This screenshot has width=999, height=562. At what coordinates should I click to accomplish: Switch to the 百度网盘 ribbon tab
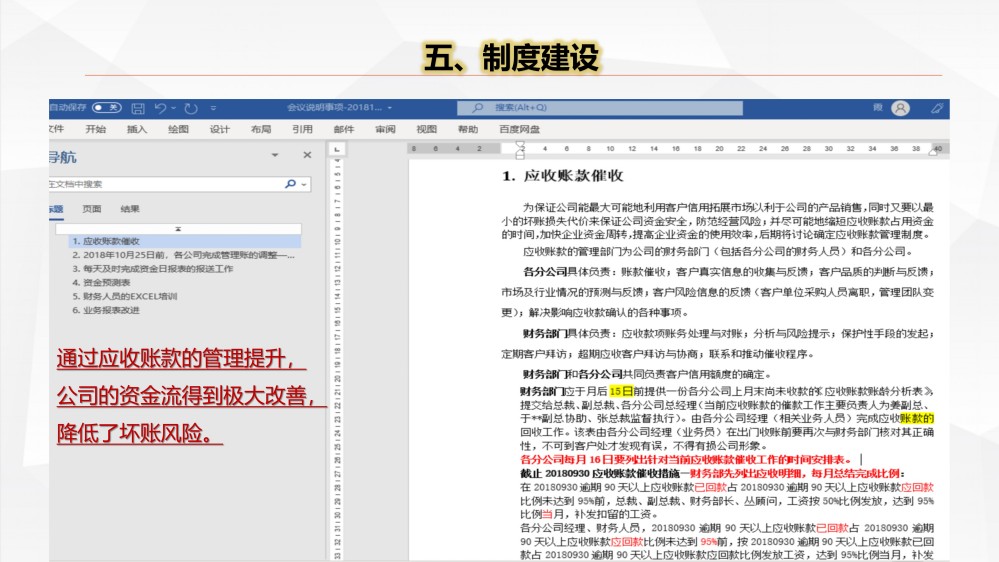[x=519, y=129]
